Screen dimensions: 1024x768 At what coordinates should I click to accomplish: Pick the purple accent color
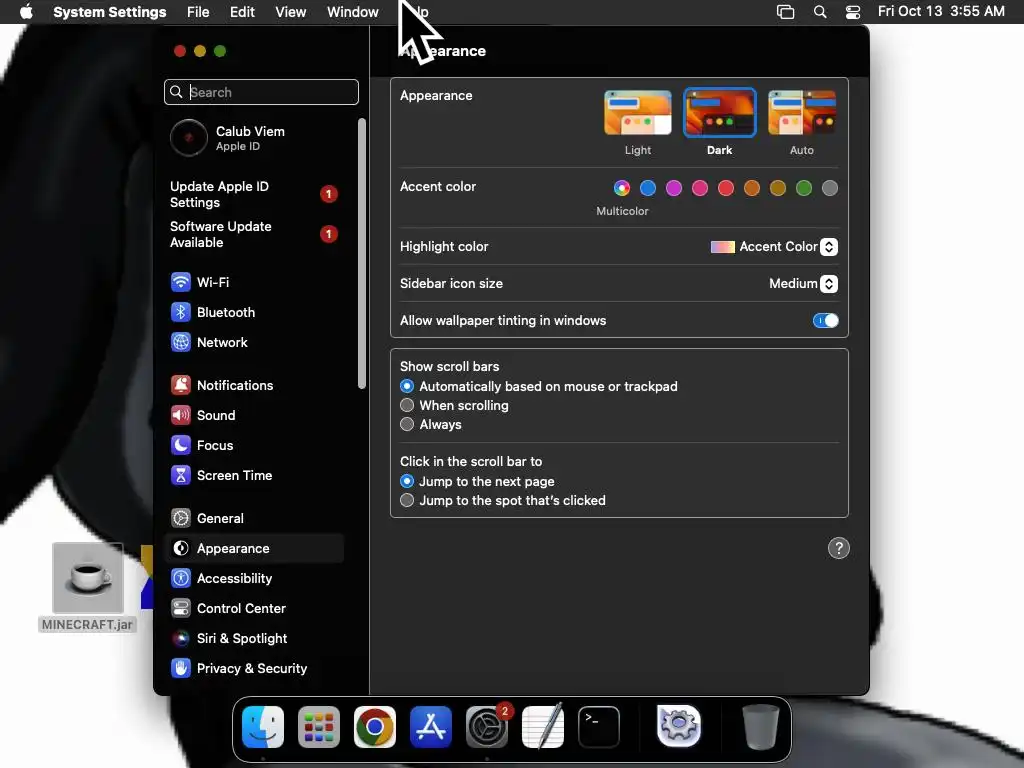[674, 188]
